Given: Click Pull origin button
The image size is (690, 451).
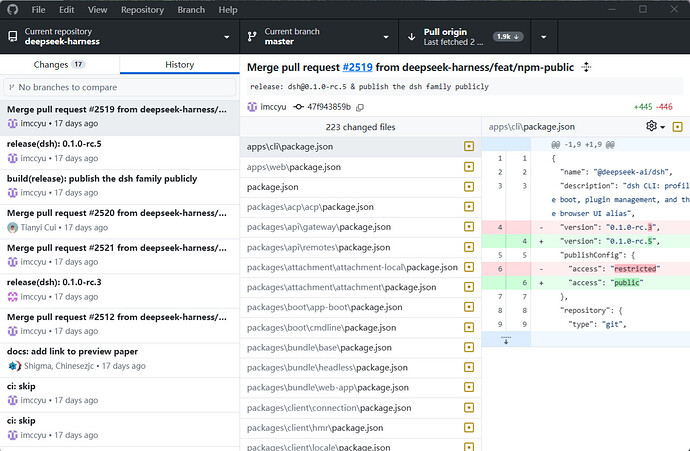Looking at the screenshot, I should click(x=465, y=37).
